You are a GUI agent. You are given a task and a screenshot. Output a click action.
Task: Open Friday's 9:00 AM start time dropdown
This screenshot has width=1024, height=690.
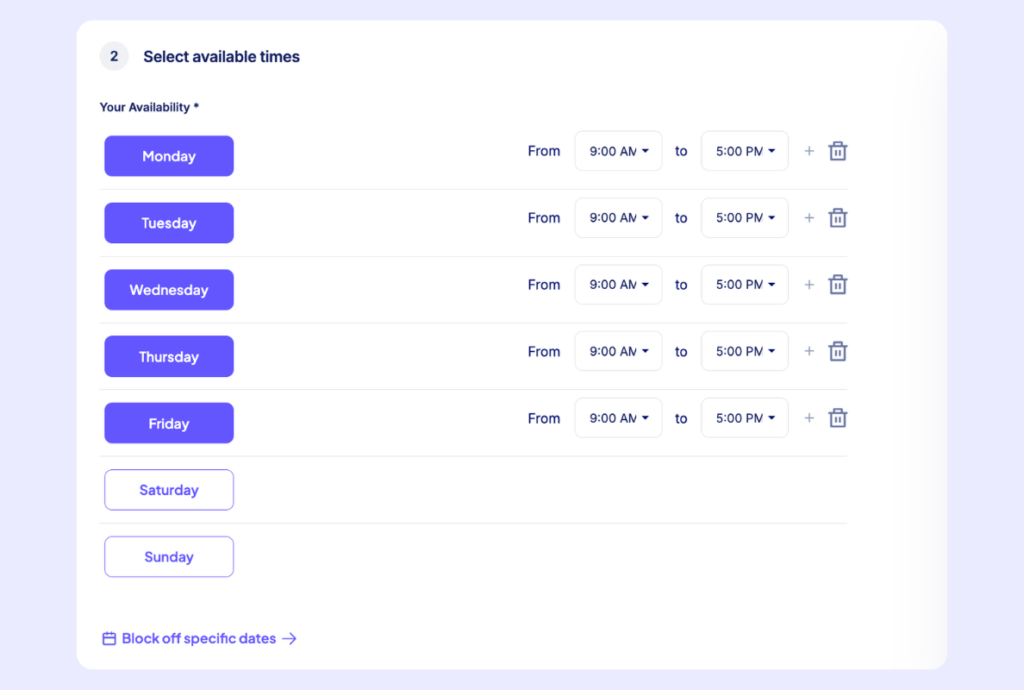point(618,418)
